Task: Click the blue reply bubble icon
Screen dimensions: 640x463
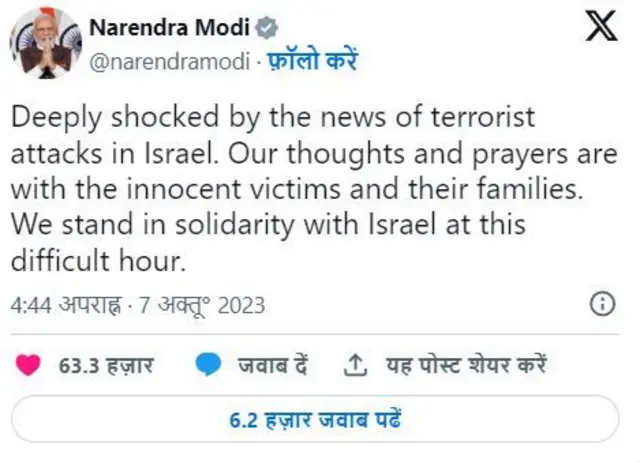Action: click(208, 366)
